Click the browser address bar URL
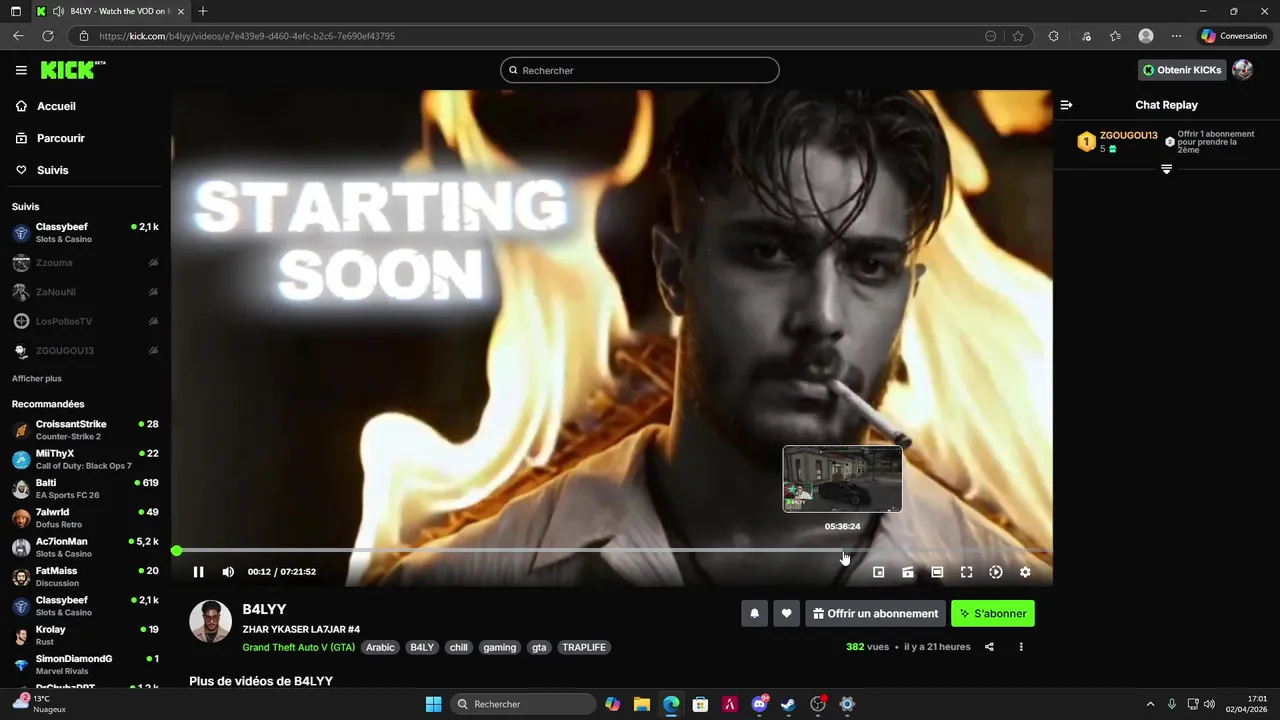Image resolution: width=1280 pixels, height=720 pixels. coord(247,36)
